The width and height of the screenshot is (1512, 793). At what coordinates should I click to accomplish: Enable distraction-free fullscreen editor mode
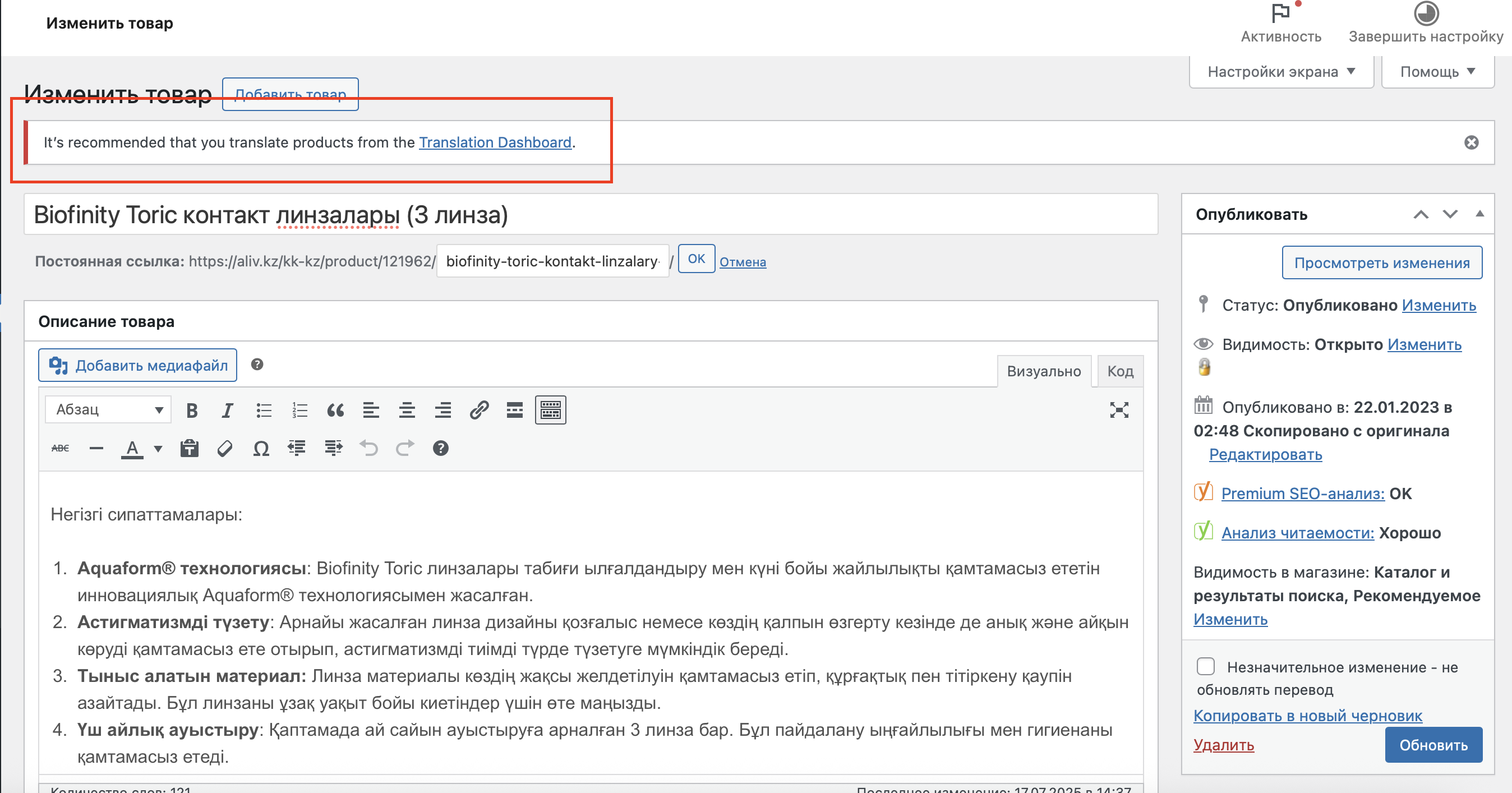pos(1119,410)
